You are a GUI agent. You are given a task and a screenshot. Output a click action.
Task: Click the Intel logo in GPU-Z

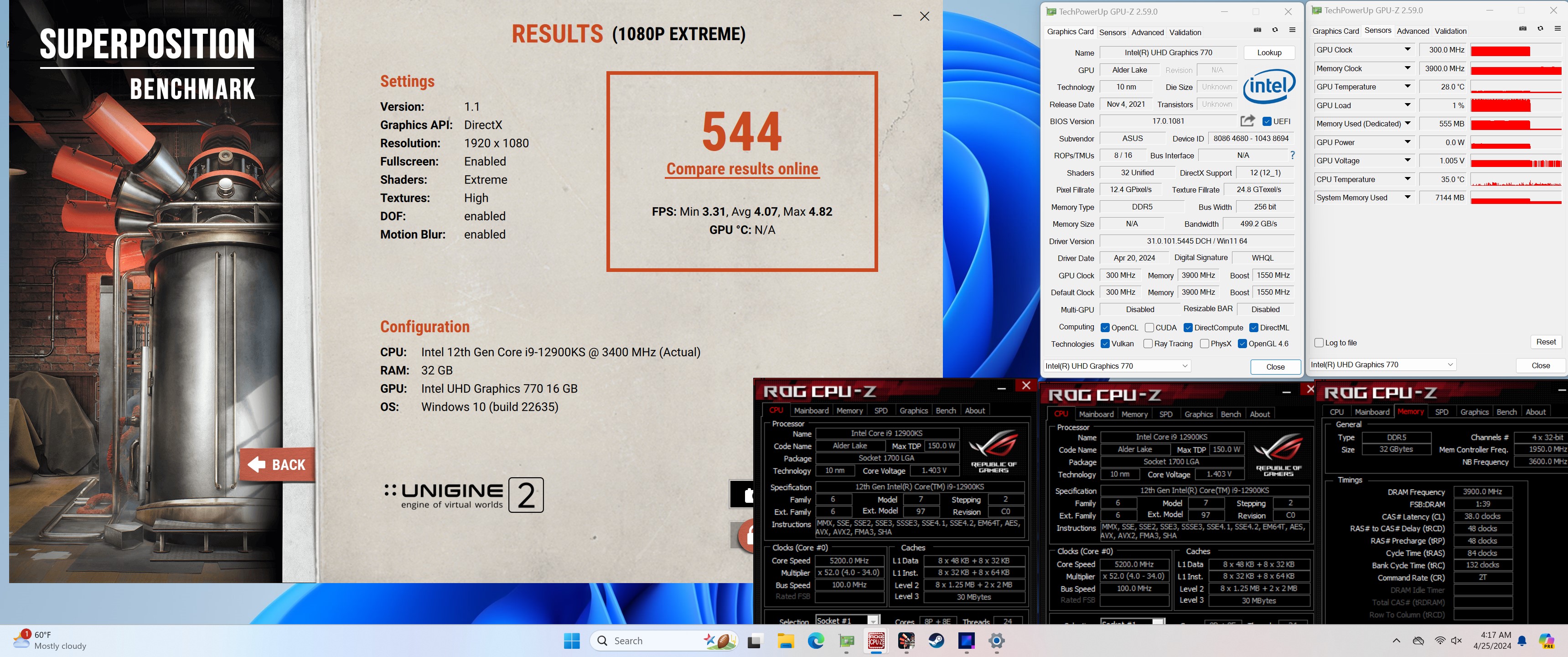click(1269, 87)
